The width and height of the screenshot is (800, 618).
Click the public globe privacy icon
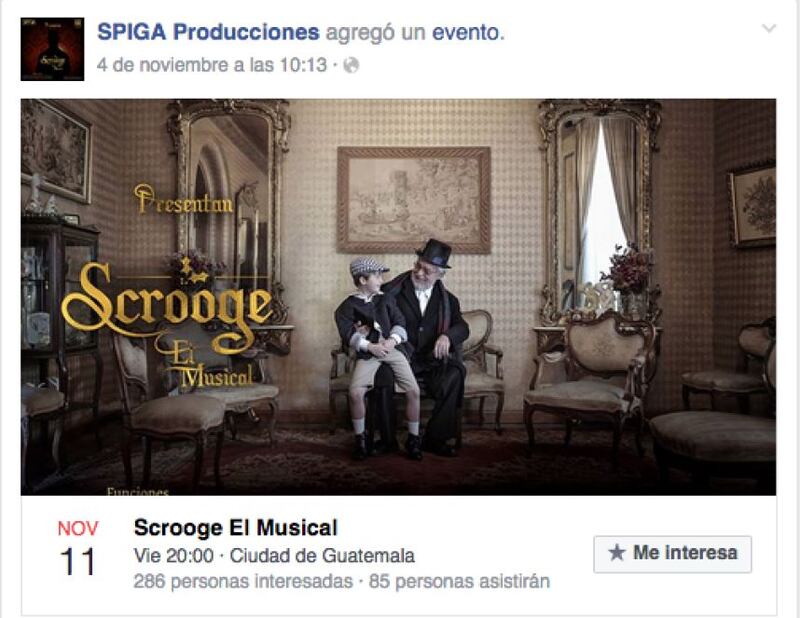[351, 65]
